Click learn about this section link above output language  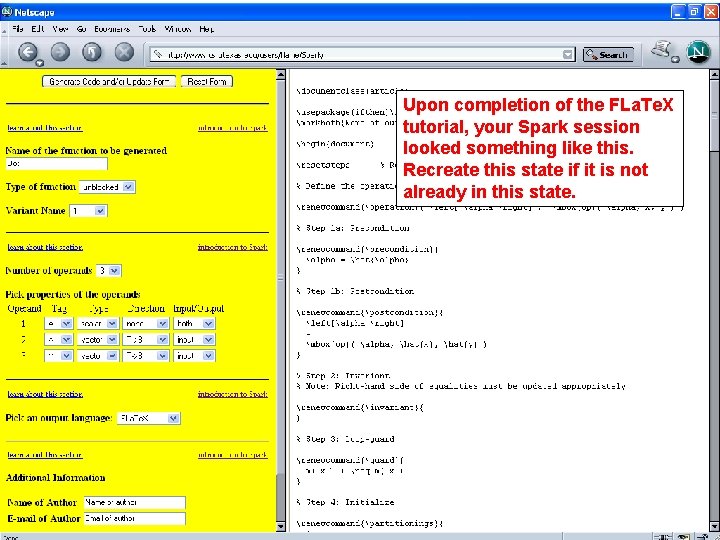tap(45, 394)
